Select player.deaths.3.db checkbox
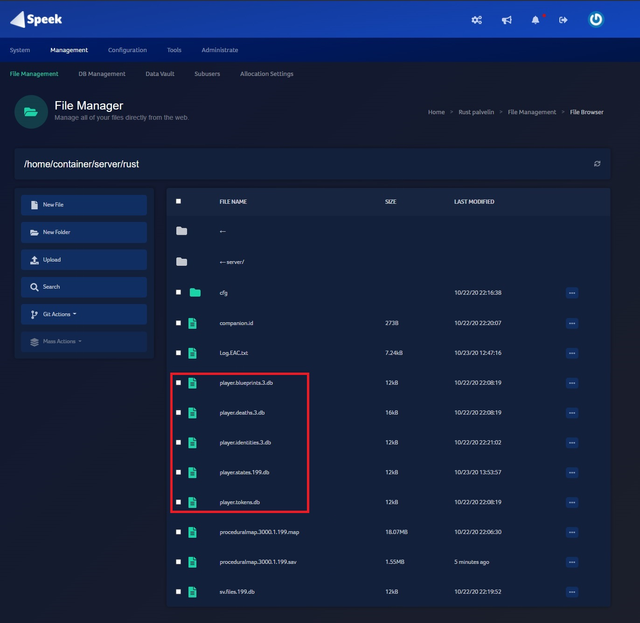 178,412
